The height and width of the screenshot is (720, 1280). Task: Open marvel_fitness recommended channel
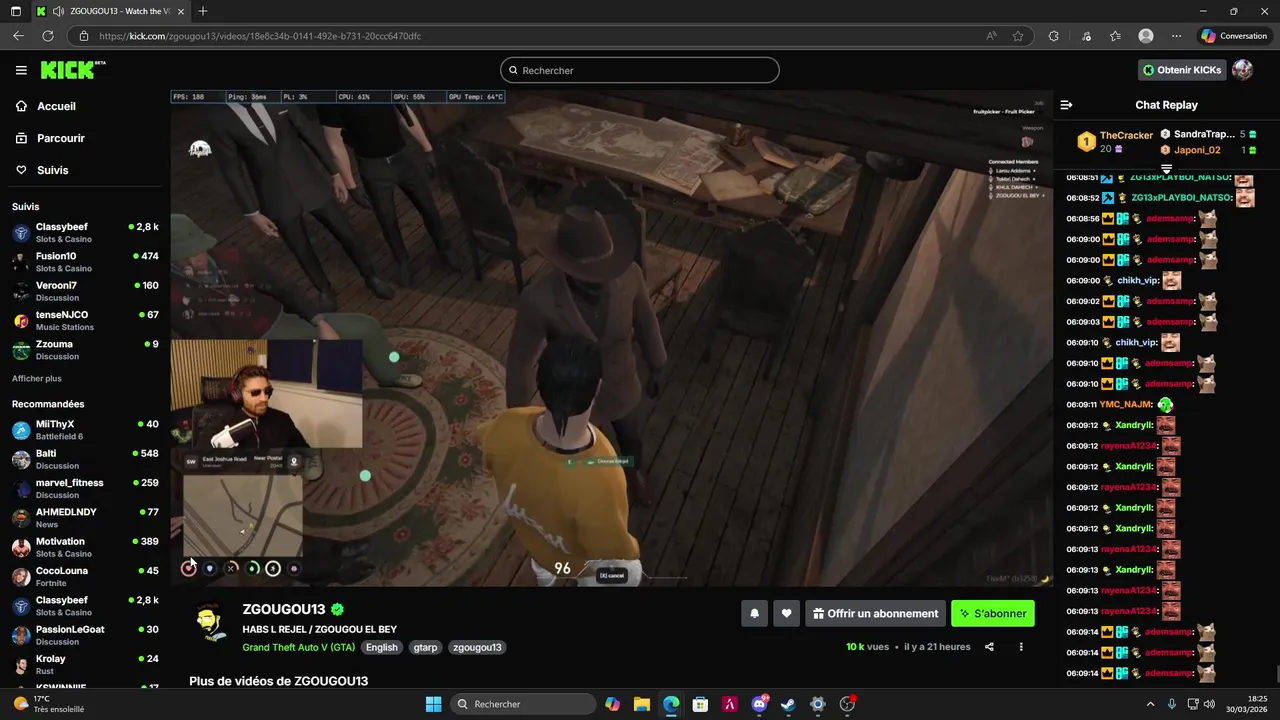click(x=85, y=488)
